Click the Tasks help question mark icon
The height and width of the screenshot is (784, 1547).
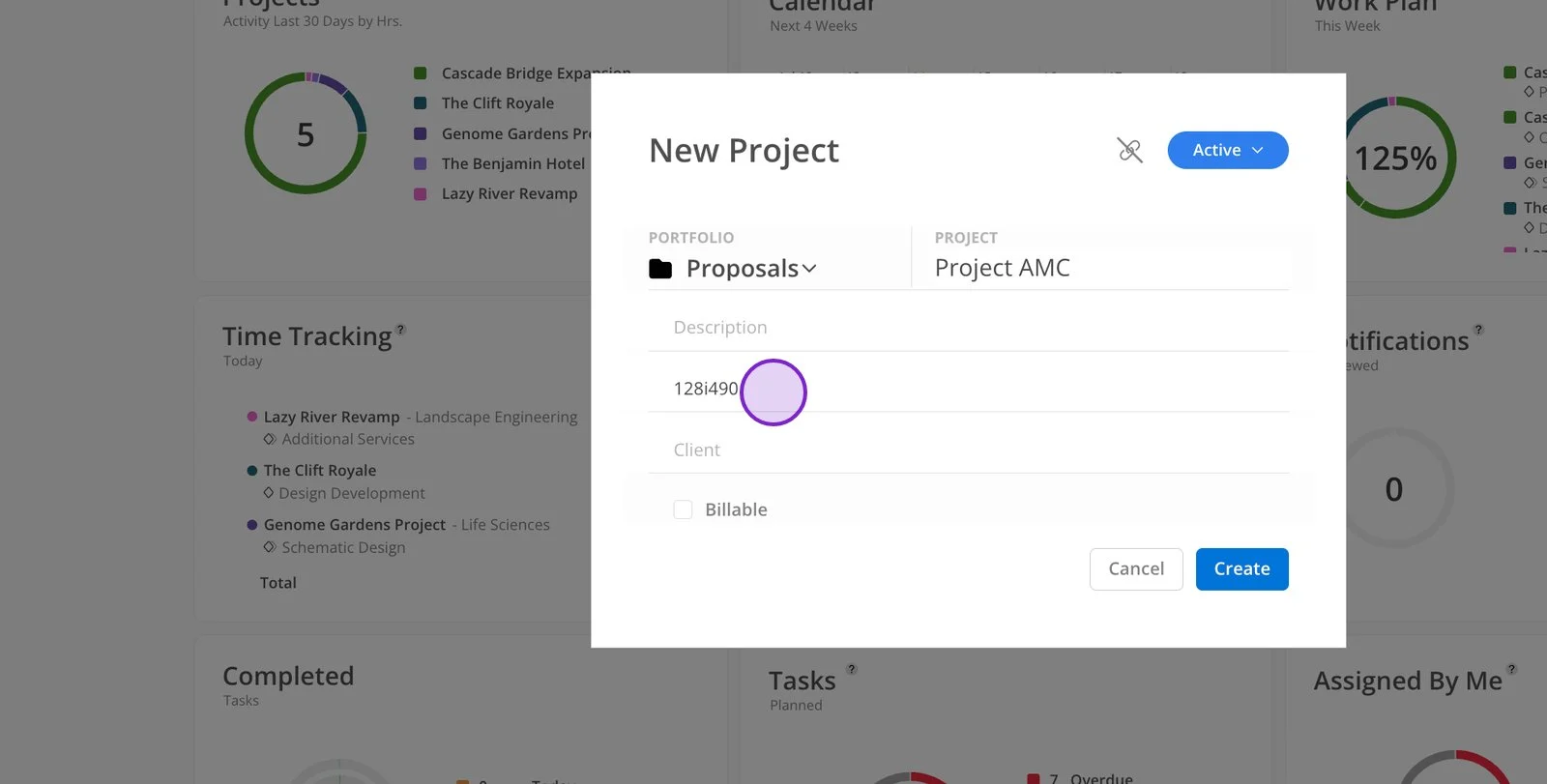click(852, 669)
